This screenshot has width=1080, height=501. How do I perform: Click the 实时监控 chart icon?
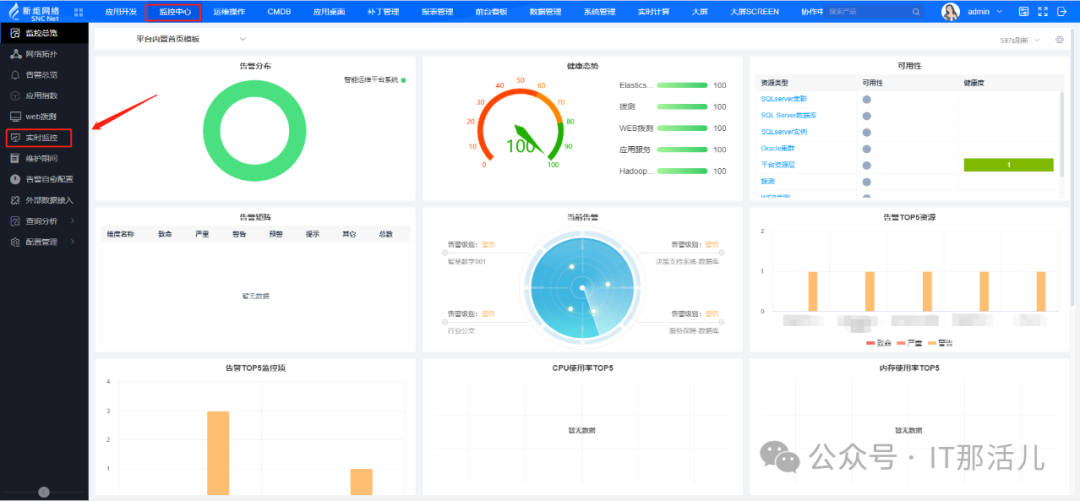pos(14,138)
